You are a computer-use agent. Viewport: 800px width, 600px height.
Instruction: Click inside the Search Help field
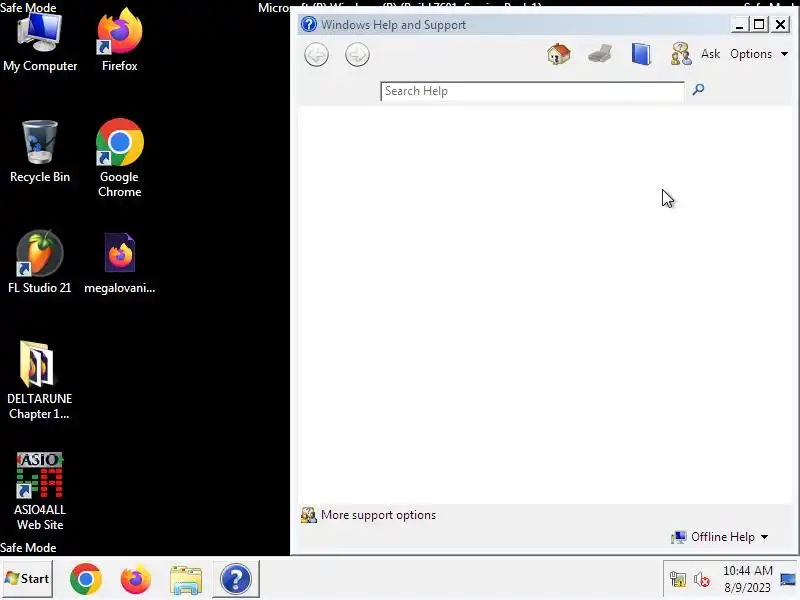[x=532, y=91]
